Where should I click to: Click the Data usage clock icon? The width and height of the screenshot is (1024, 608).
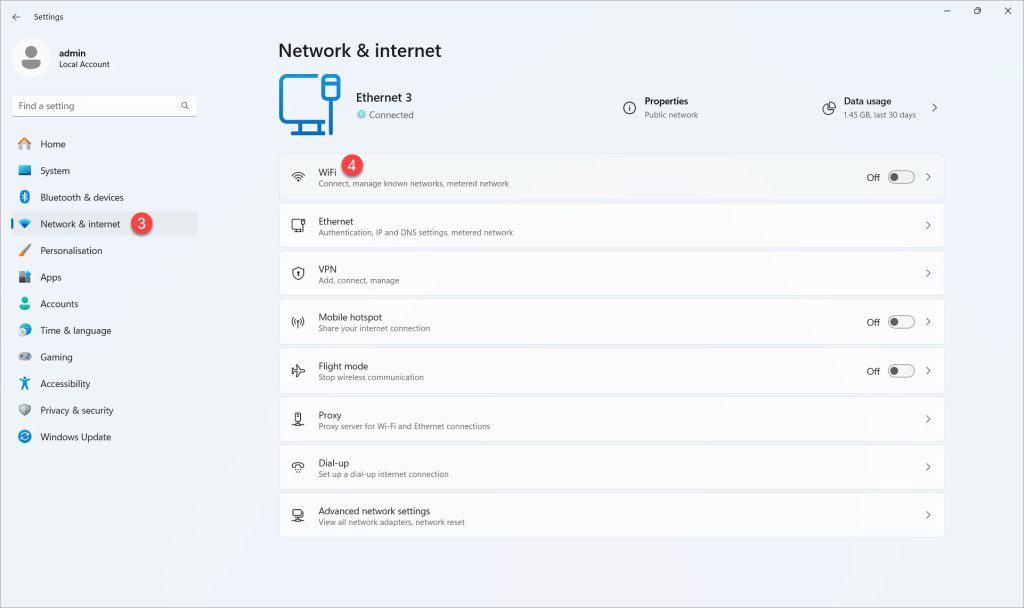829,107
